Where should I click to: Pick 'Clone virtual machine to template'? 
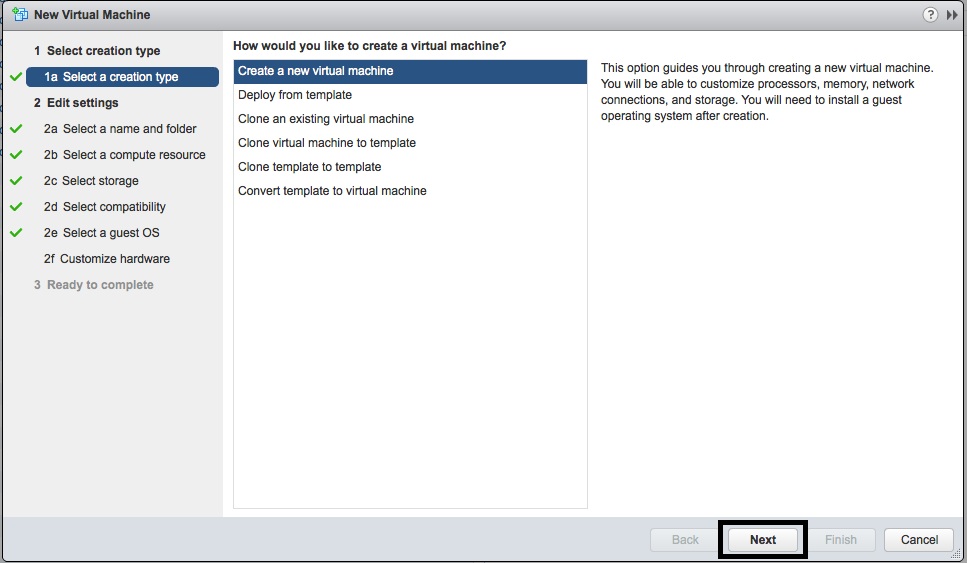327,143
